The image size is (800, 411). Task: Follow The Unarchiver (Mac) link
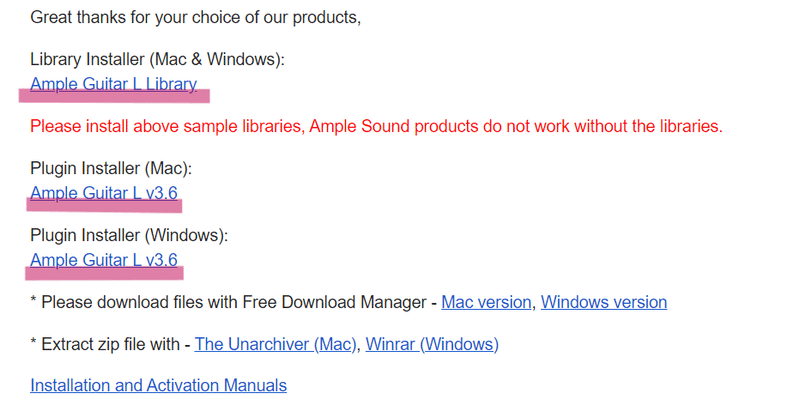pos(275,344)
